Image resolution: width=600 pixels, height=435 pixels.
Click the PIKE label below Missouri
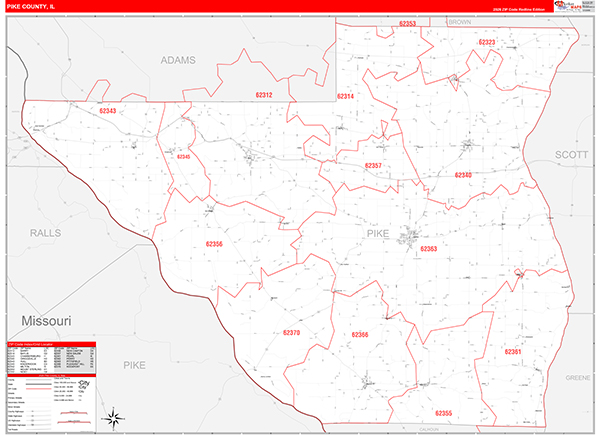click(134, 365)
